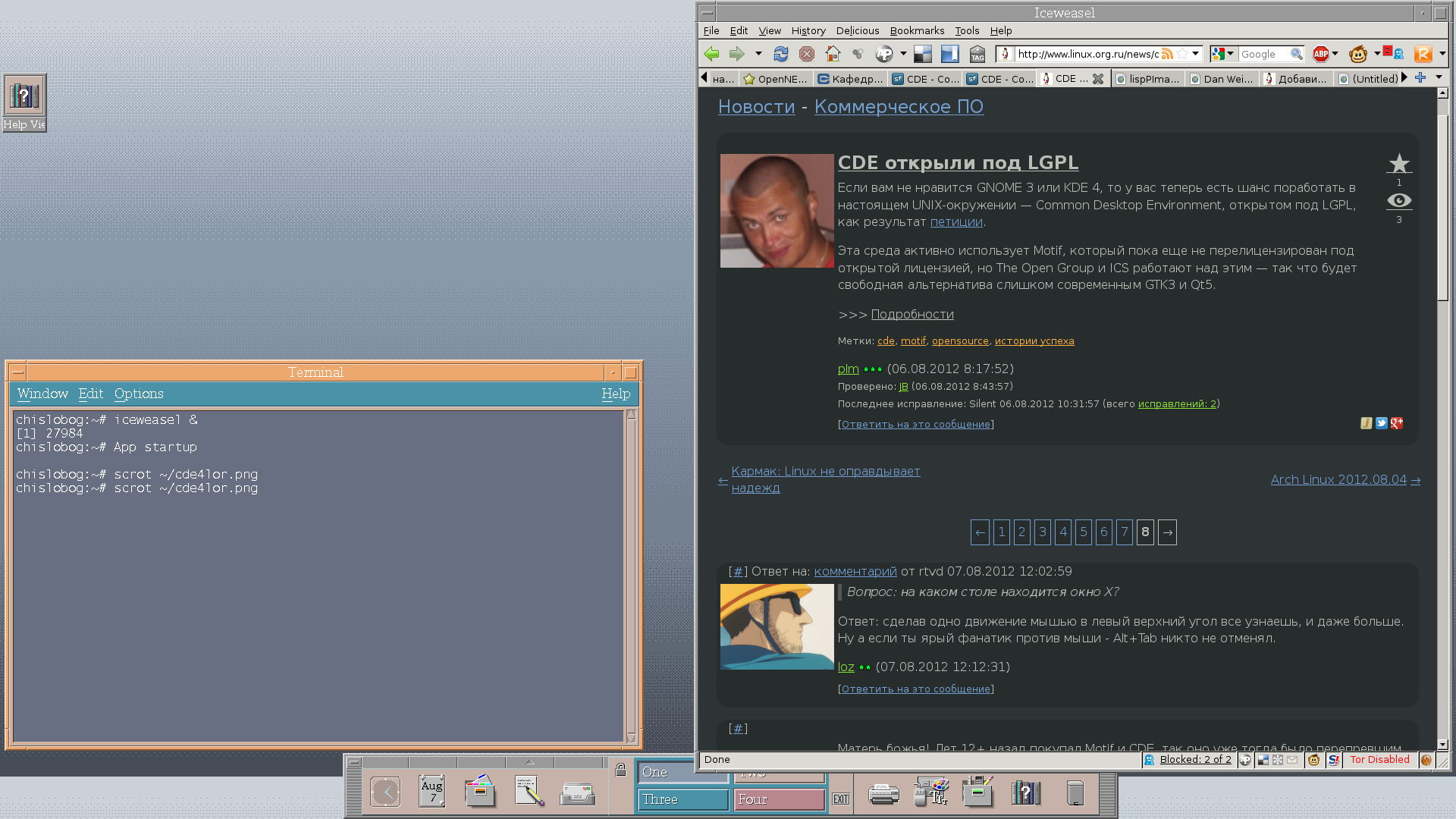Image resolution: width=1456 pixels, height=819 pixels.
Task: Go to comments page 5
Action: click(1083, 532)
